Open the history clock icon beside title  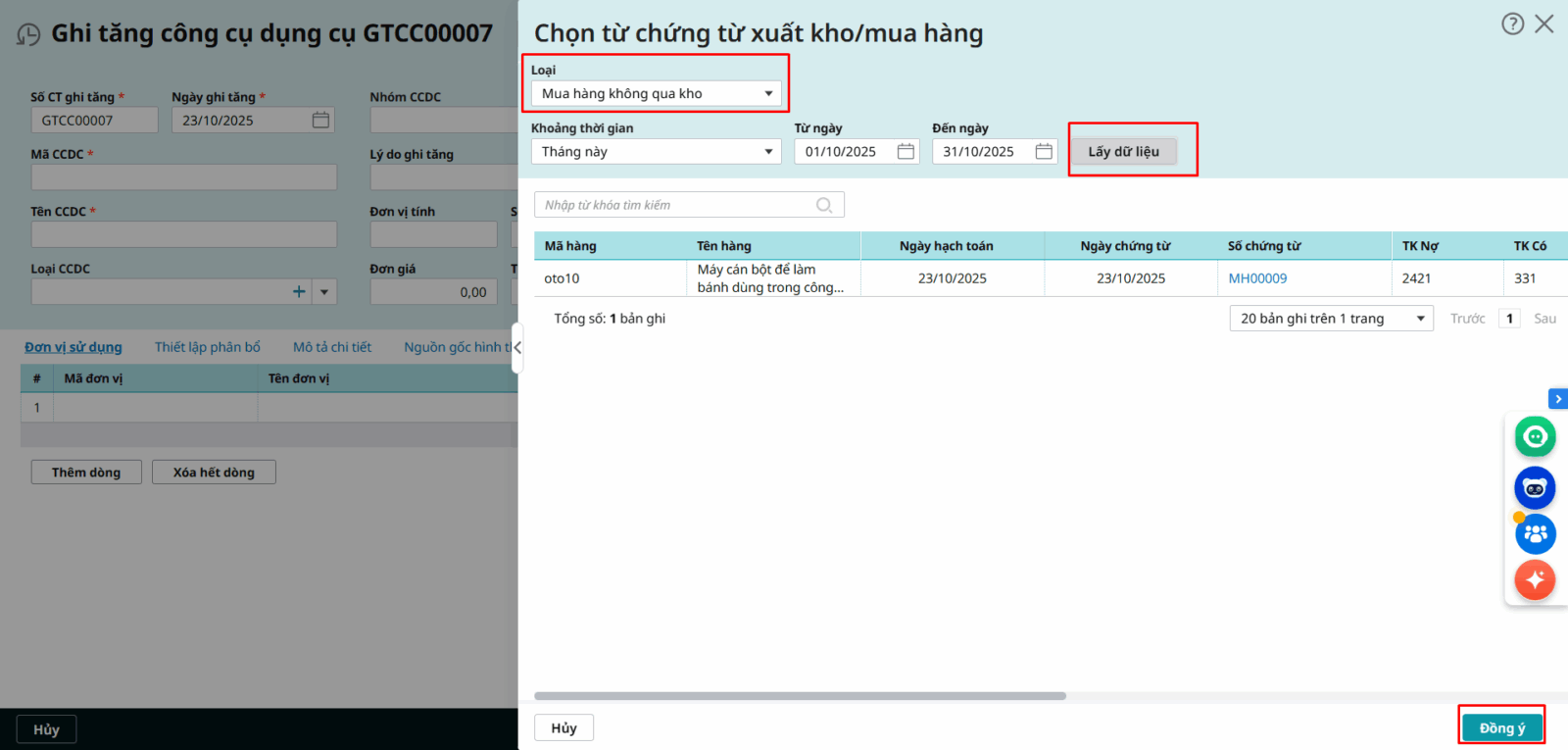point(28,34)
